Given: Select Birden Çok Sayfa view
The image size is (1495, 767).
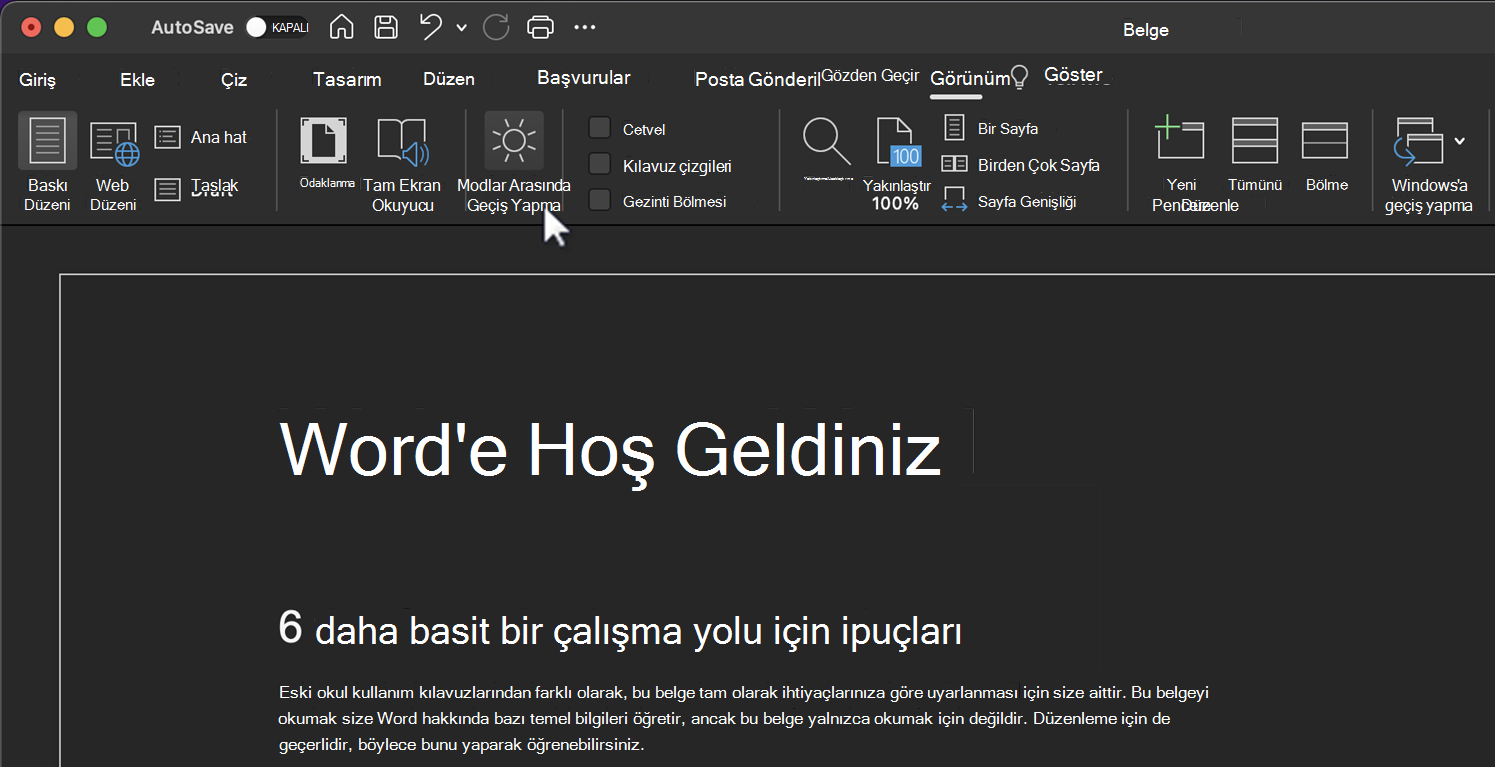Looking at the screenshot, I should point(1021,165).
